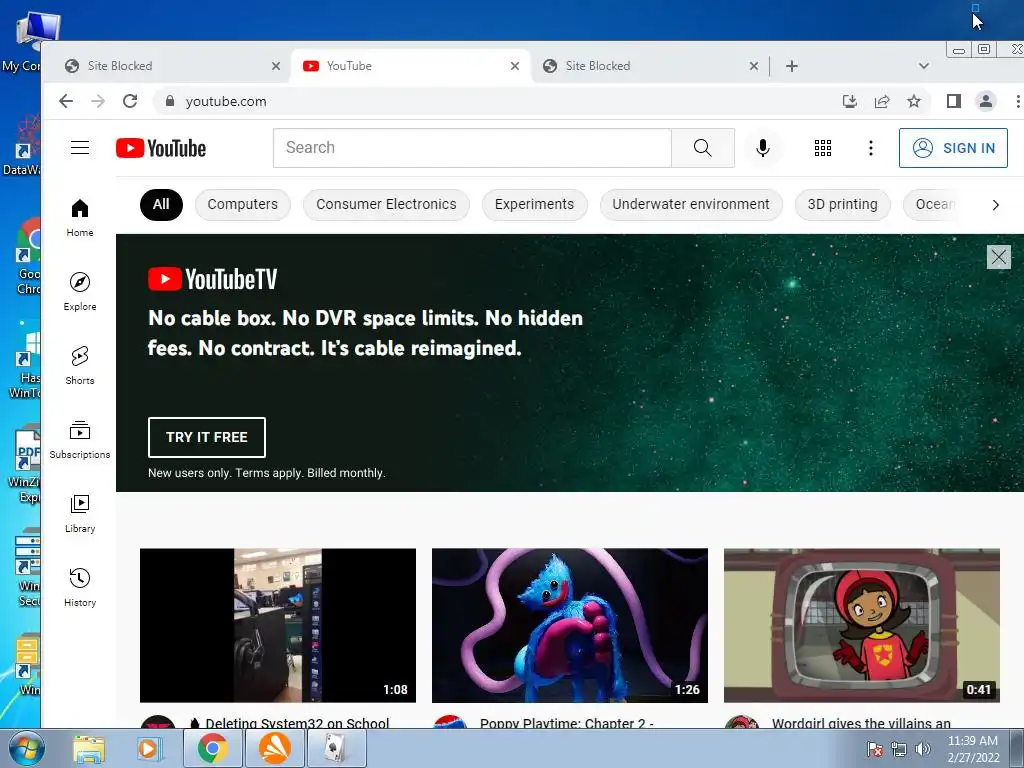Image resolution: width=1024 pixels, height=768 pixels.
Task: Select Underwater environment filter chip
Action: coord(691,204)
